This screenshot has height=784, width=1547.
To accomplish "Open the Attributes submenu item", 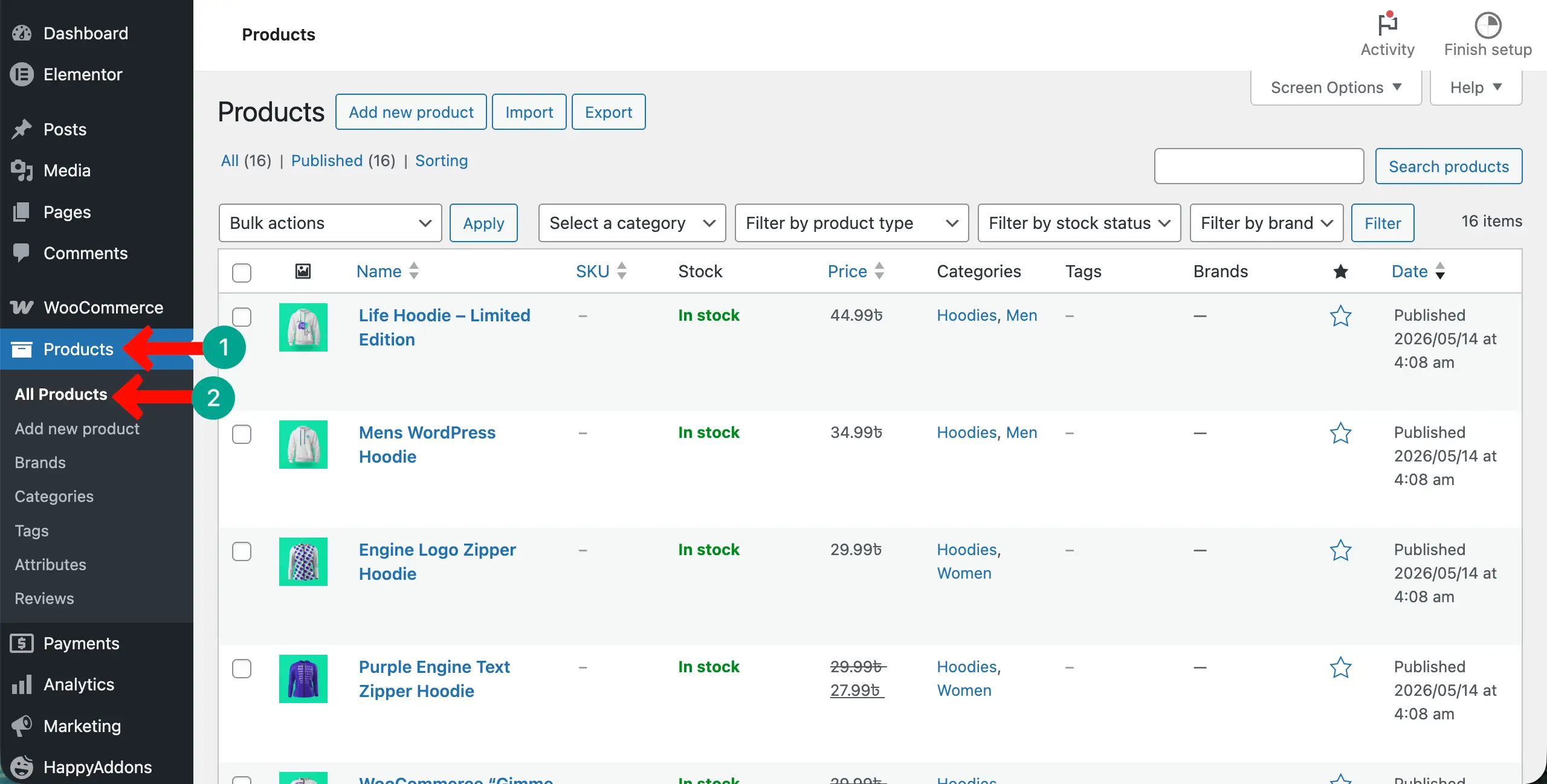I will pyautogui.click(x=51, y=565).
